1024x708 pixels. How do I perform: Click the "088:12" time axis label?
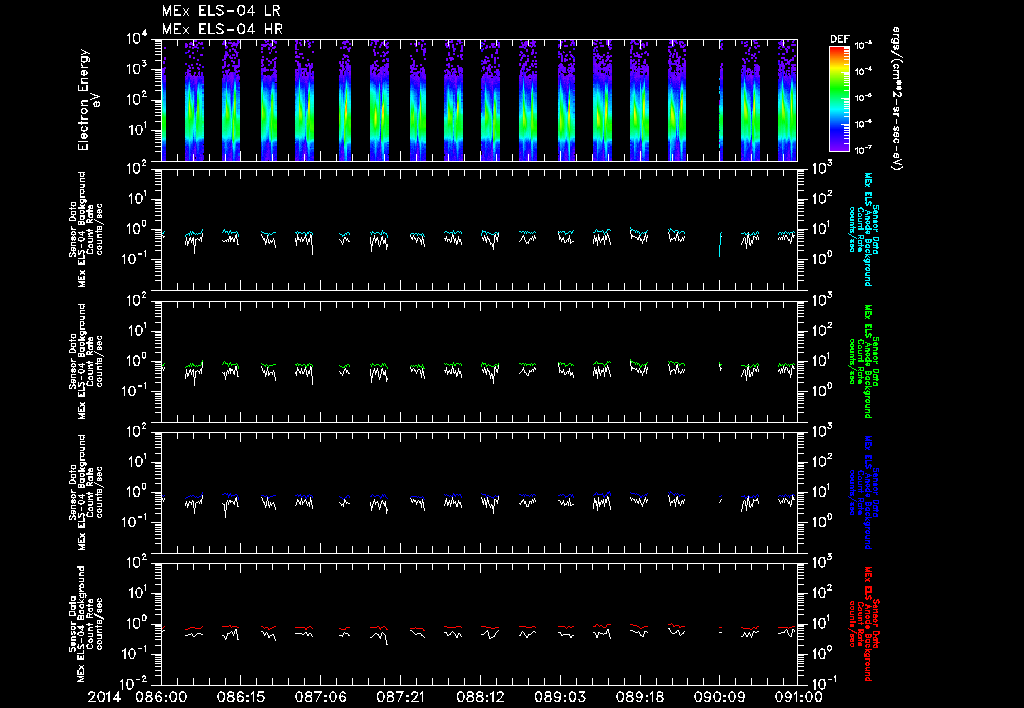pyautogui.click(x=480, y=697)
